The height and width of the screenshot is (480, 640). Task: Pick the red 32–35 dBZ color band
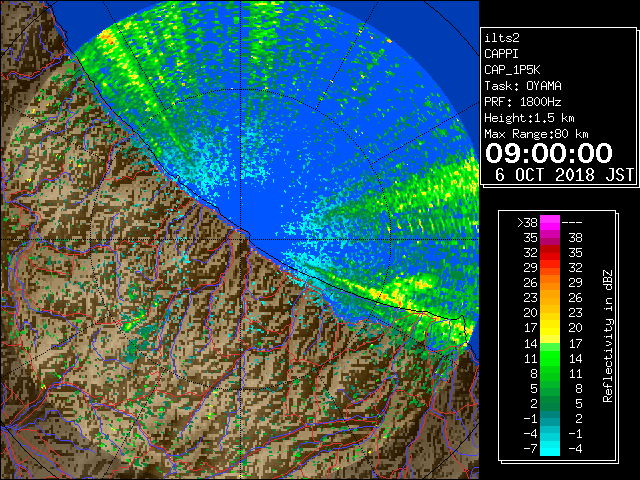click(550, 253)
